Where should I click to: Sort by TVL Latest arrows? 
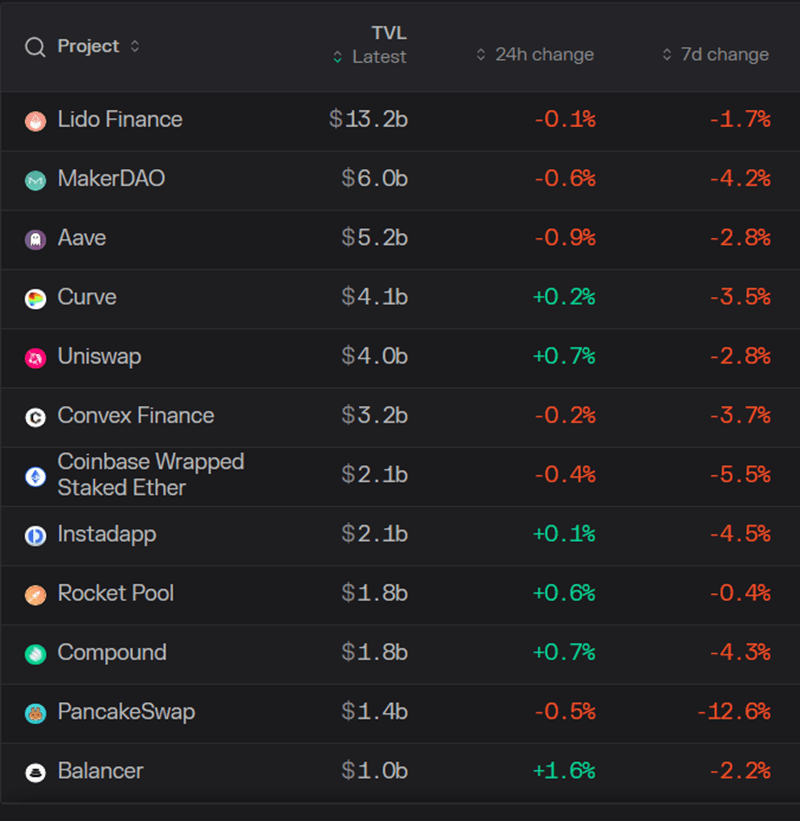(x=338, y=57)
